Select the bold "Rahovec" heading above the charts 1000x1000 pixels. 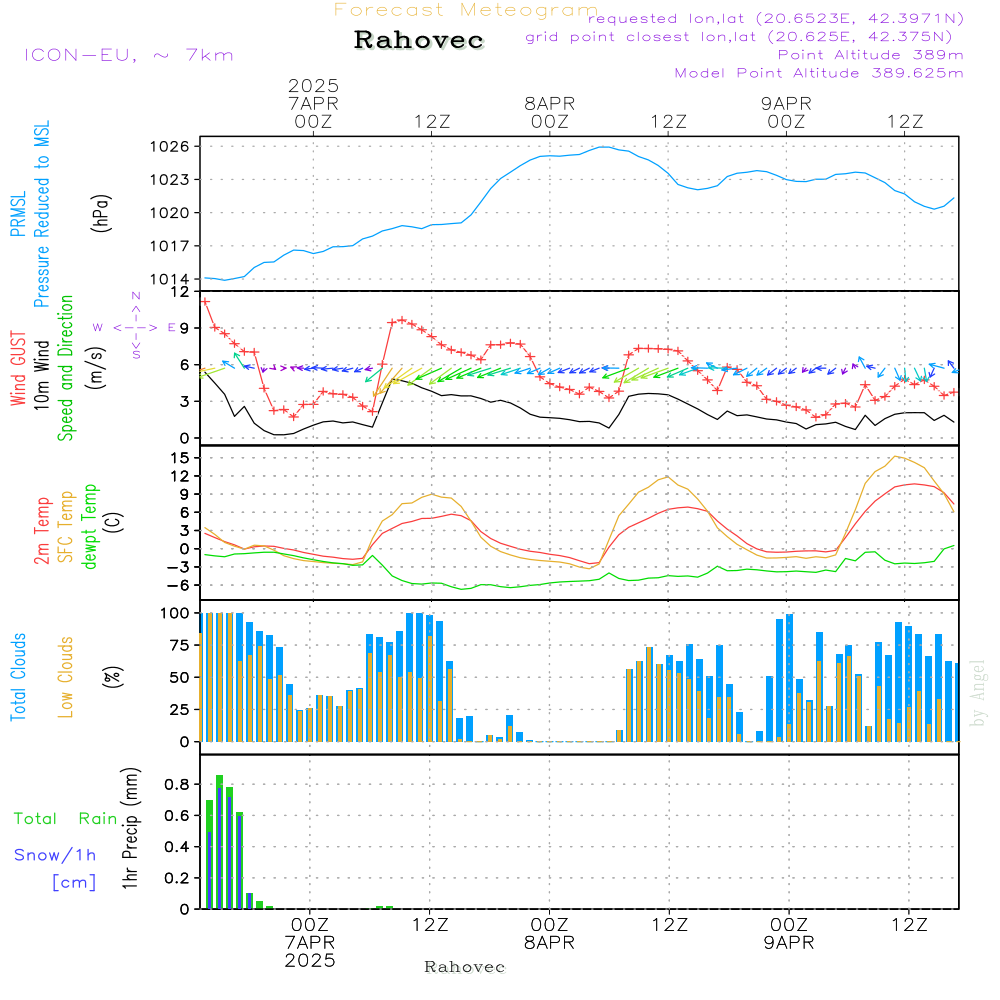coord(419,40)
